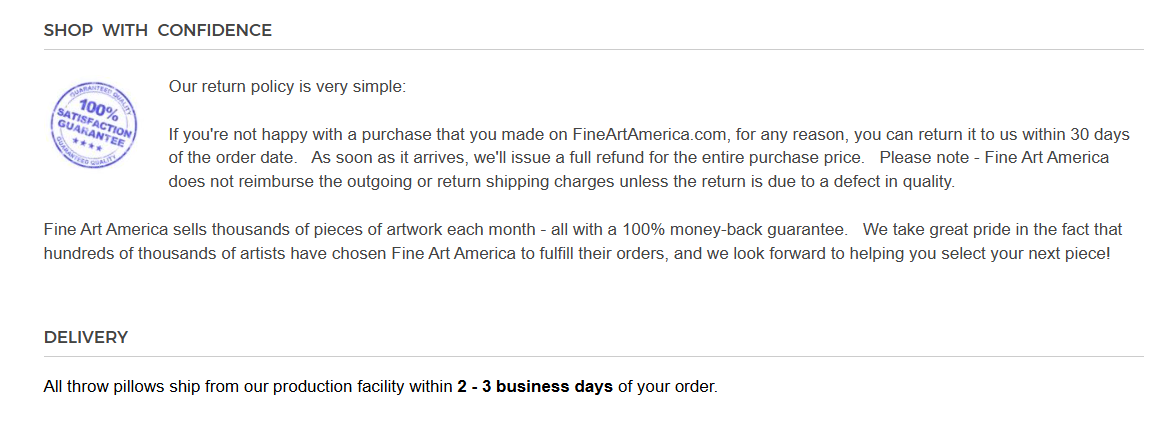Click the "defect in quality" phrase
Image resolution: width=1153 pixels, height=428 pixels.
(893, 182)
